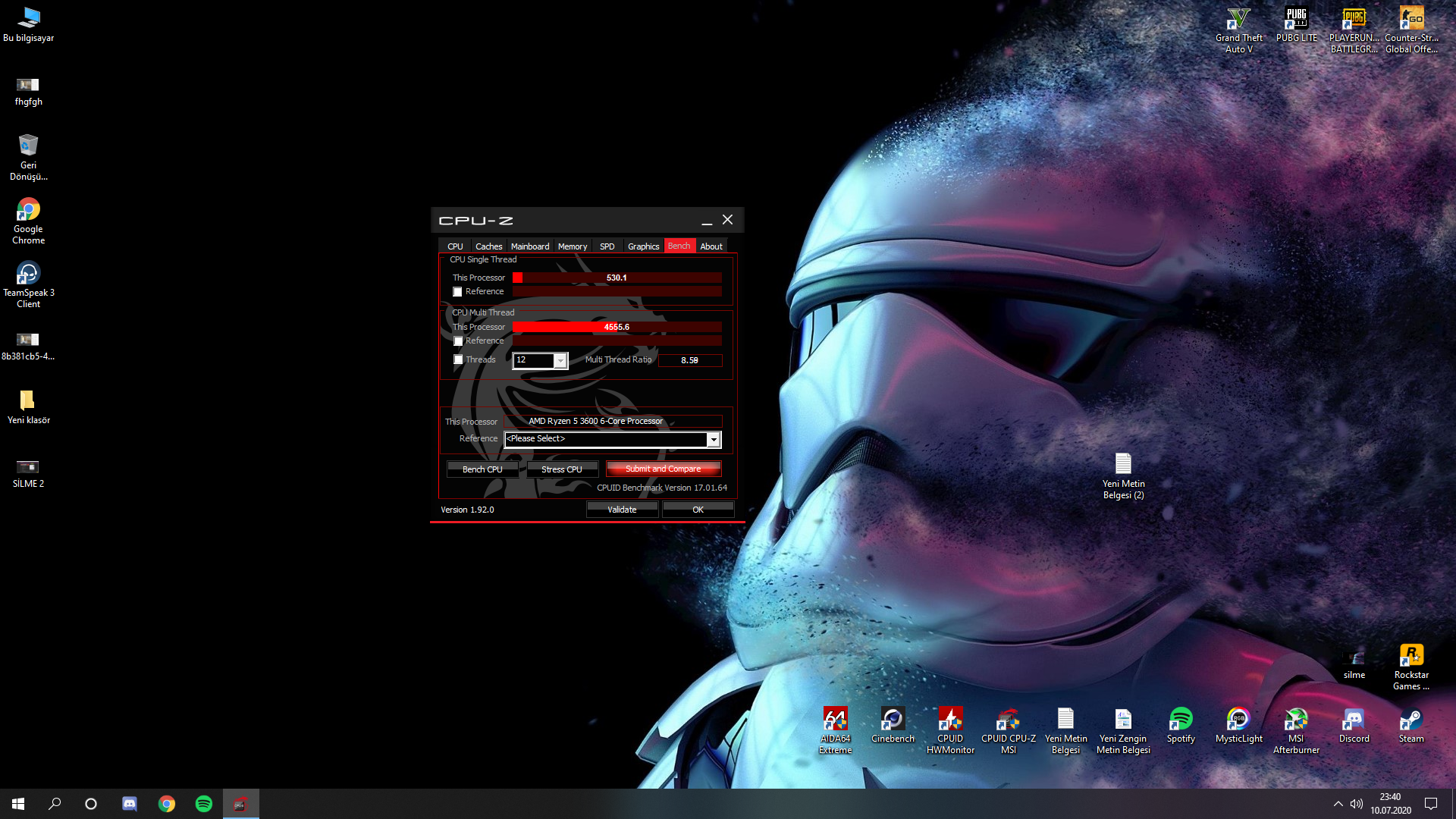Launch TeamSpeak 3 Client shortcut
1456x819 pixels.
(x=28, y=284)
